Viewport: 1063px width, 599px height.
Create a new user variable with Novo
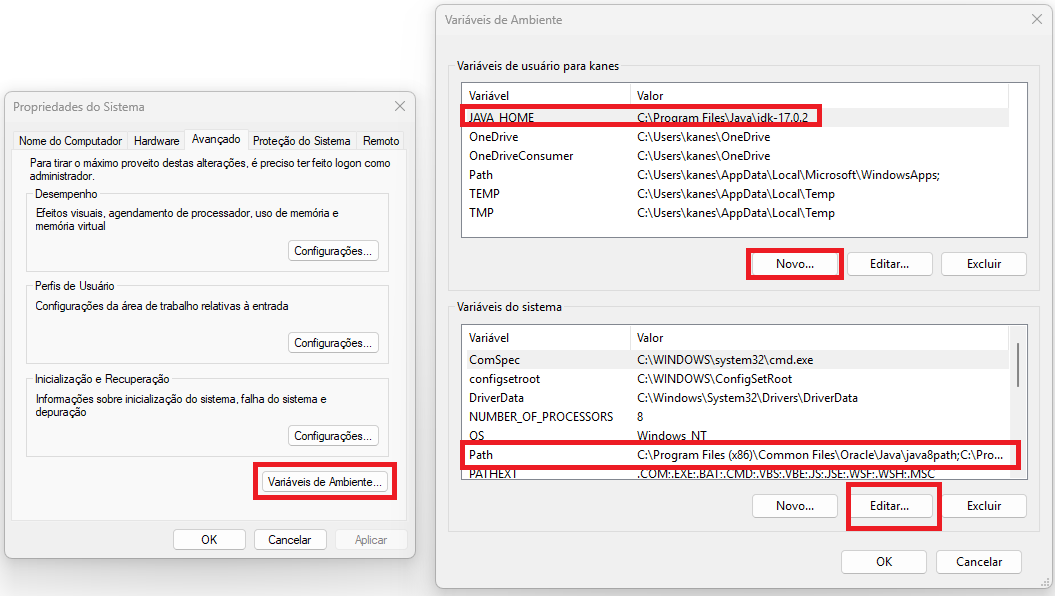click(x=794, y=263)
